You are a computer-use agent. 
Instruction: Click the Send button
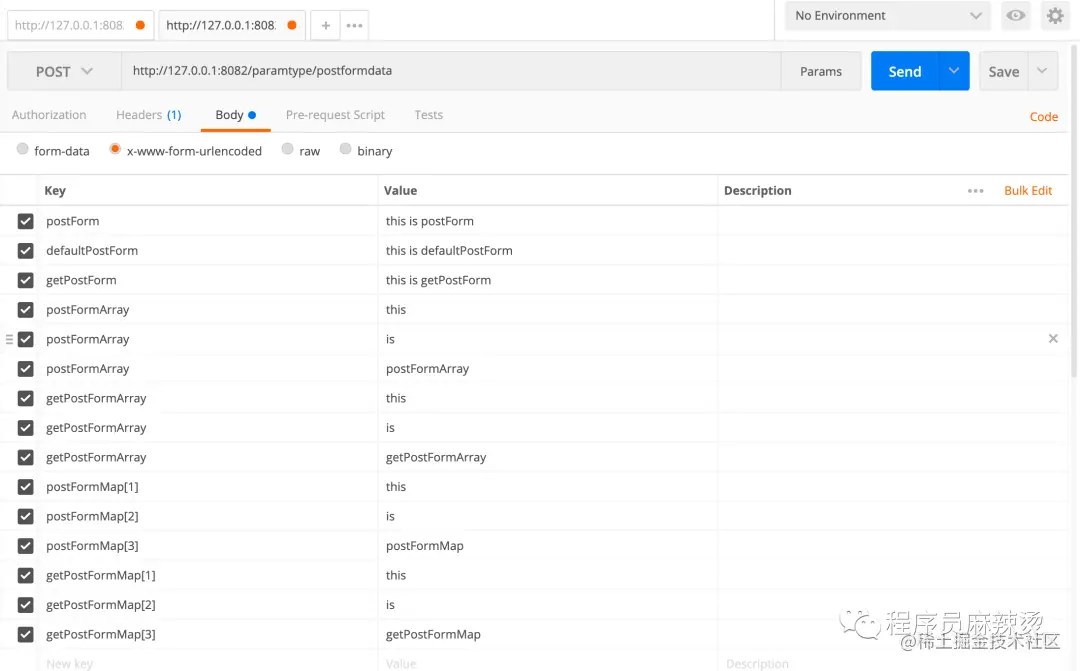pyautogui.click(x=904, y=71)
